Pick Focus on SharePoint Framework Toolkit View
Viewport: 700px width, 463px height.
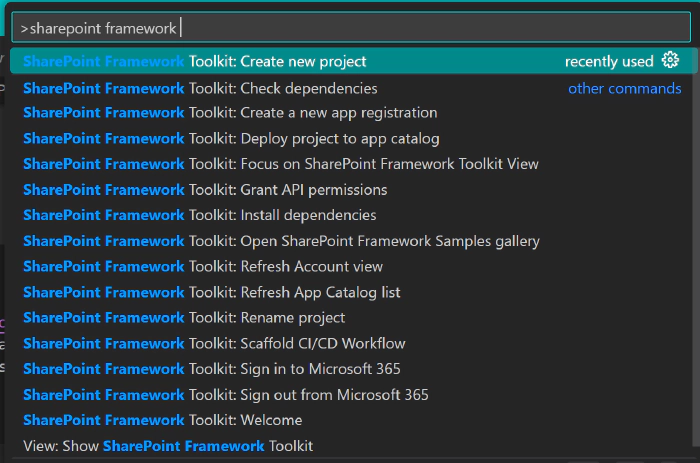point(280,164)
